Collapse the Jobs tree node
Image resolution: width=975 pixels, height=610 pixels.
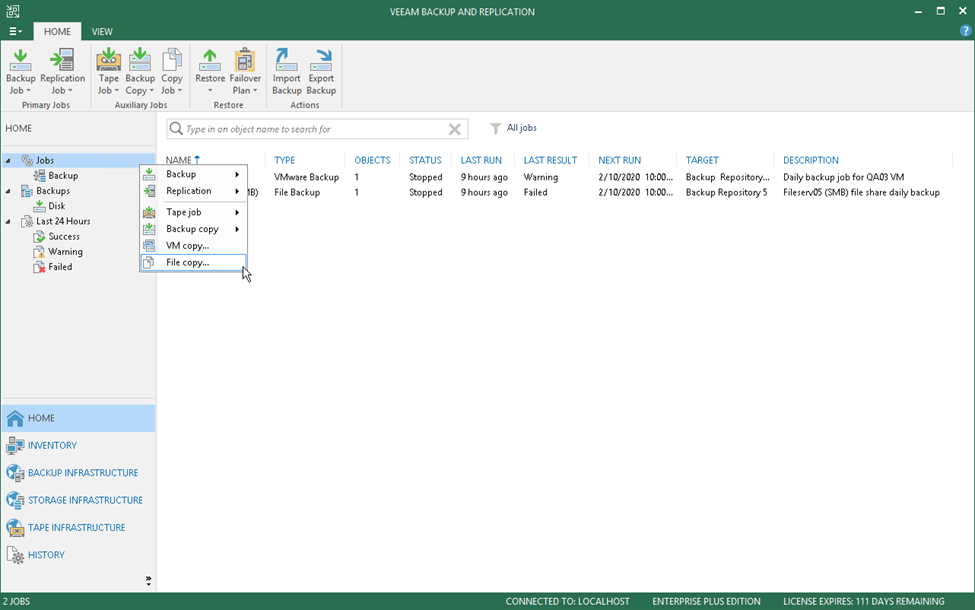[x=8, y=159]
